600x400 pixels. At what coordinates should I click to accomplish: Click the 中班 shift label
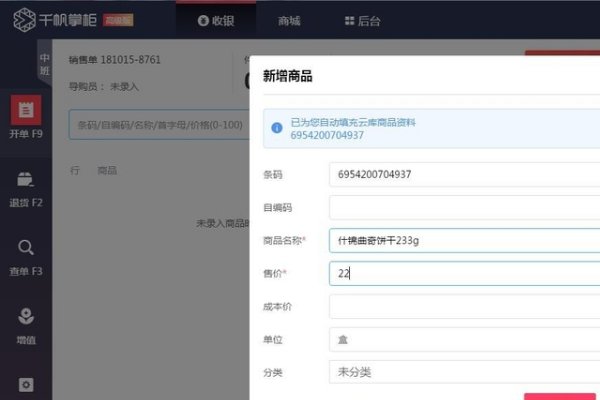point(44,64)
